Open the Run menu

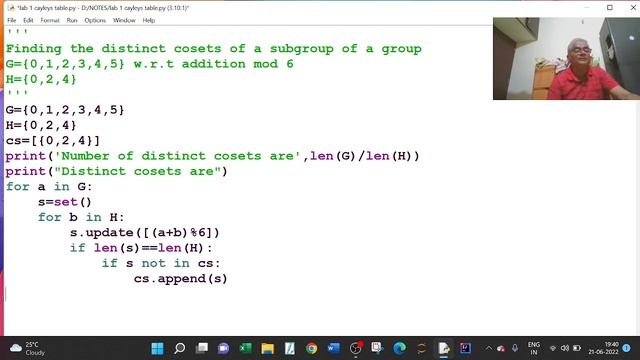pyautogui.click(x=72, y=20)
